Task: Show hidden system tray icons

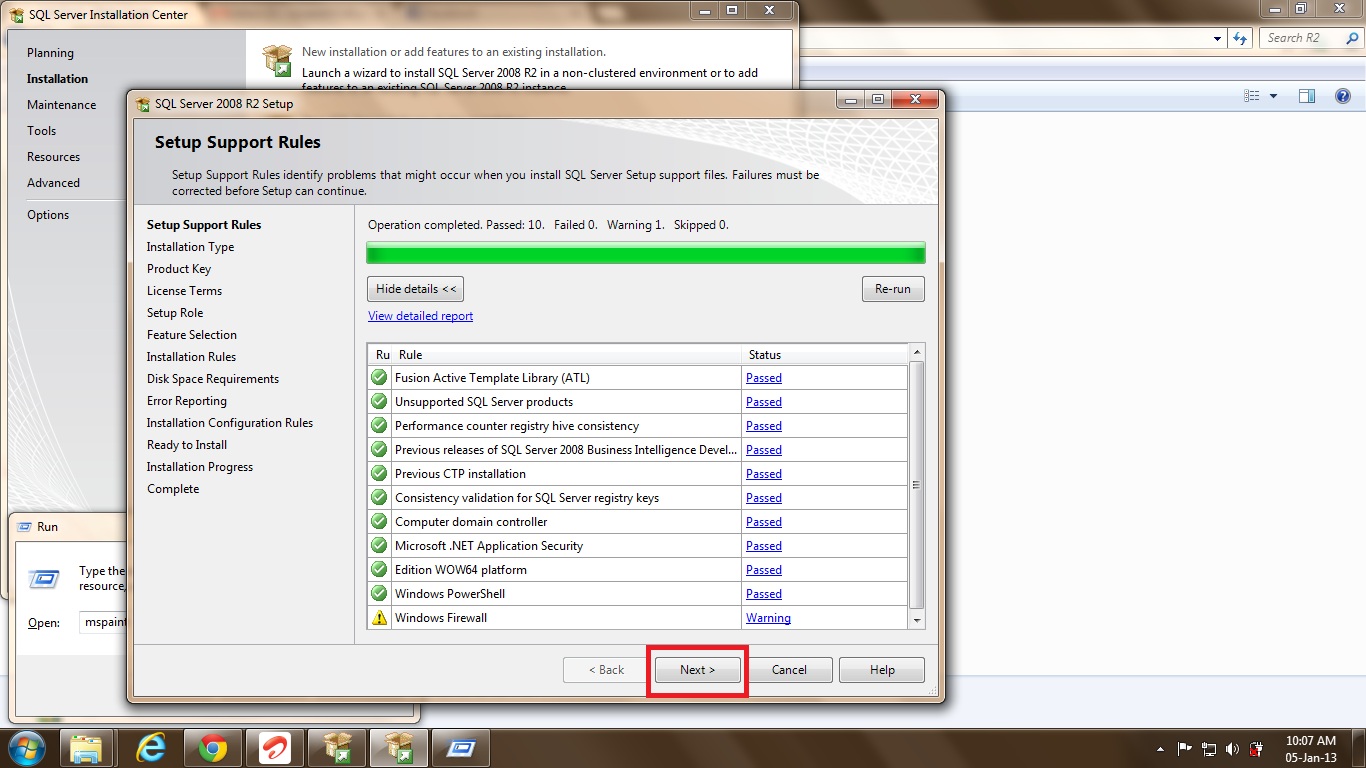Action: (1160, 748)
